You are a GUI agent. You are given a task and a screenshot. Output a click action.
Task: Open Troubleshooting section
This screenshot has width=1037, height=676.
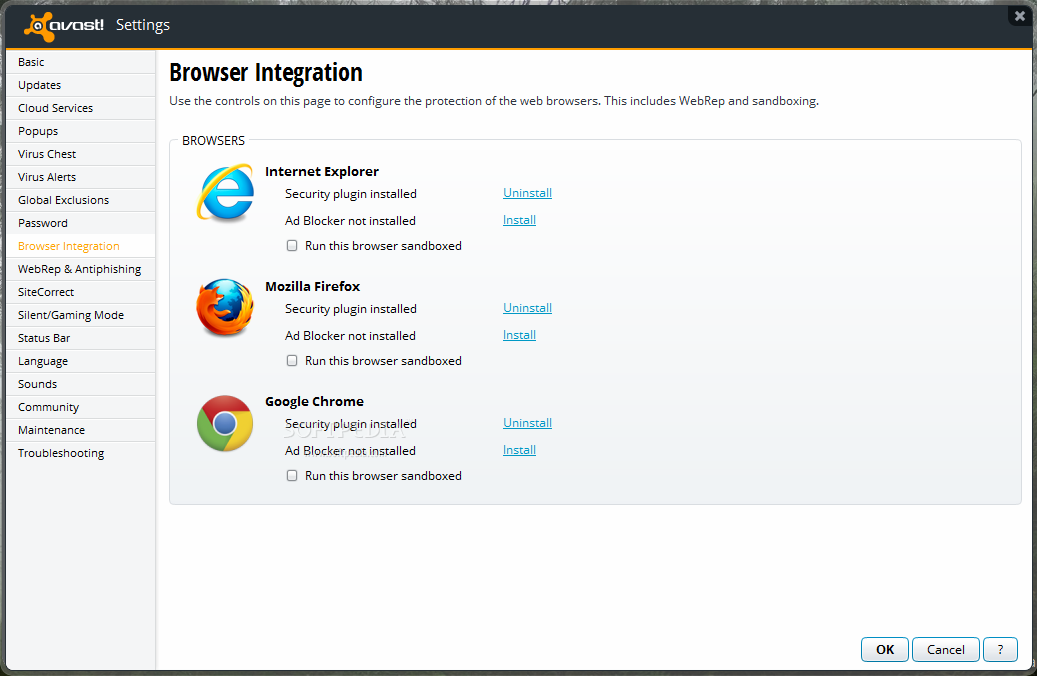tap(81, 454)
